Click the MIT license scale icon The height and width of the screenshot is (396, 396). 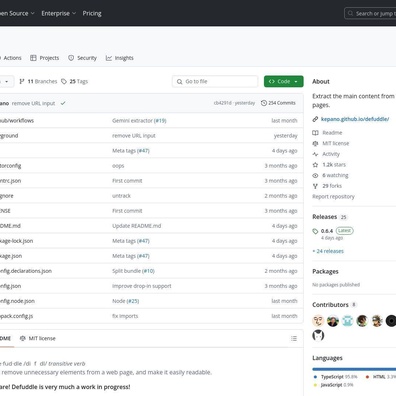[315, 143]
